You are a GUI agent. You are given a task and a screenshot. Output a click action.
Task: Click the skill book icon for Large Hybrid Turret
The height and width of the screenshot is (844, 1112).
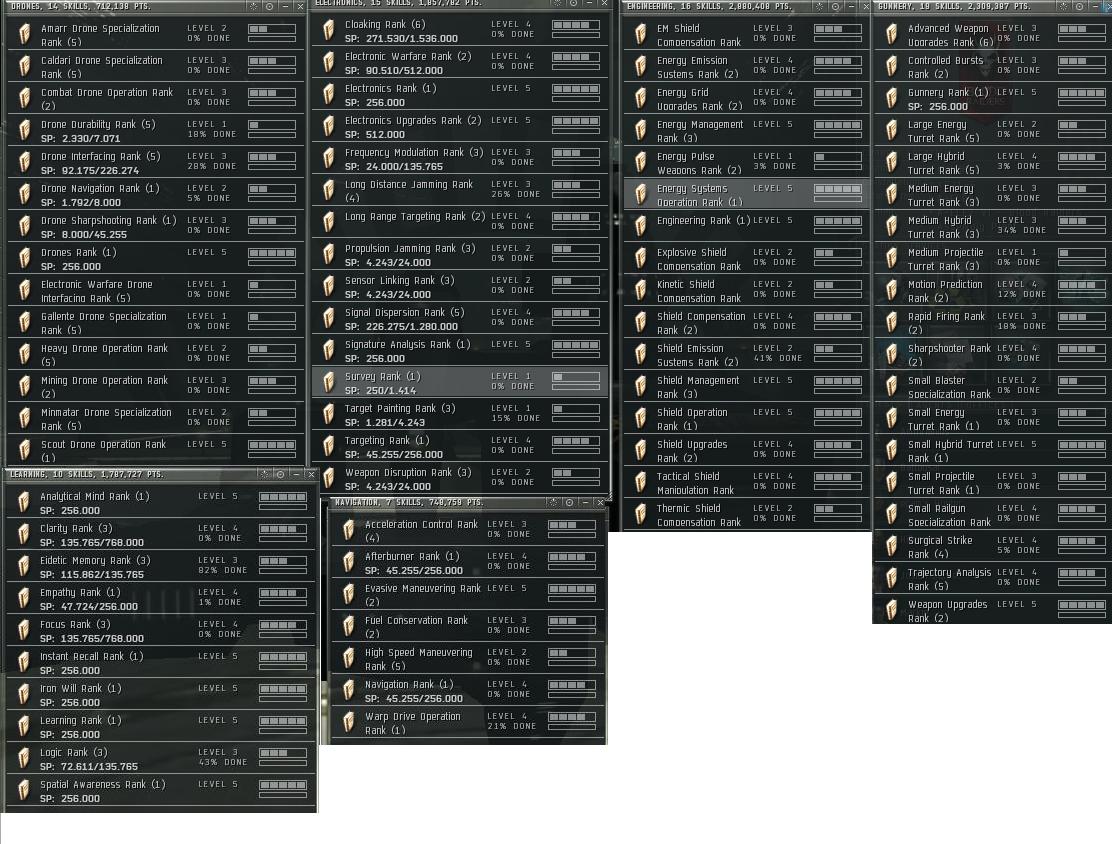(891, 162)
